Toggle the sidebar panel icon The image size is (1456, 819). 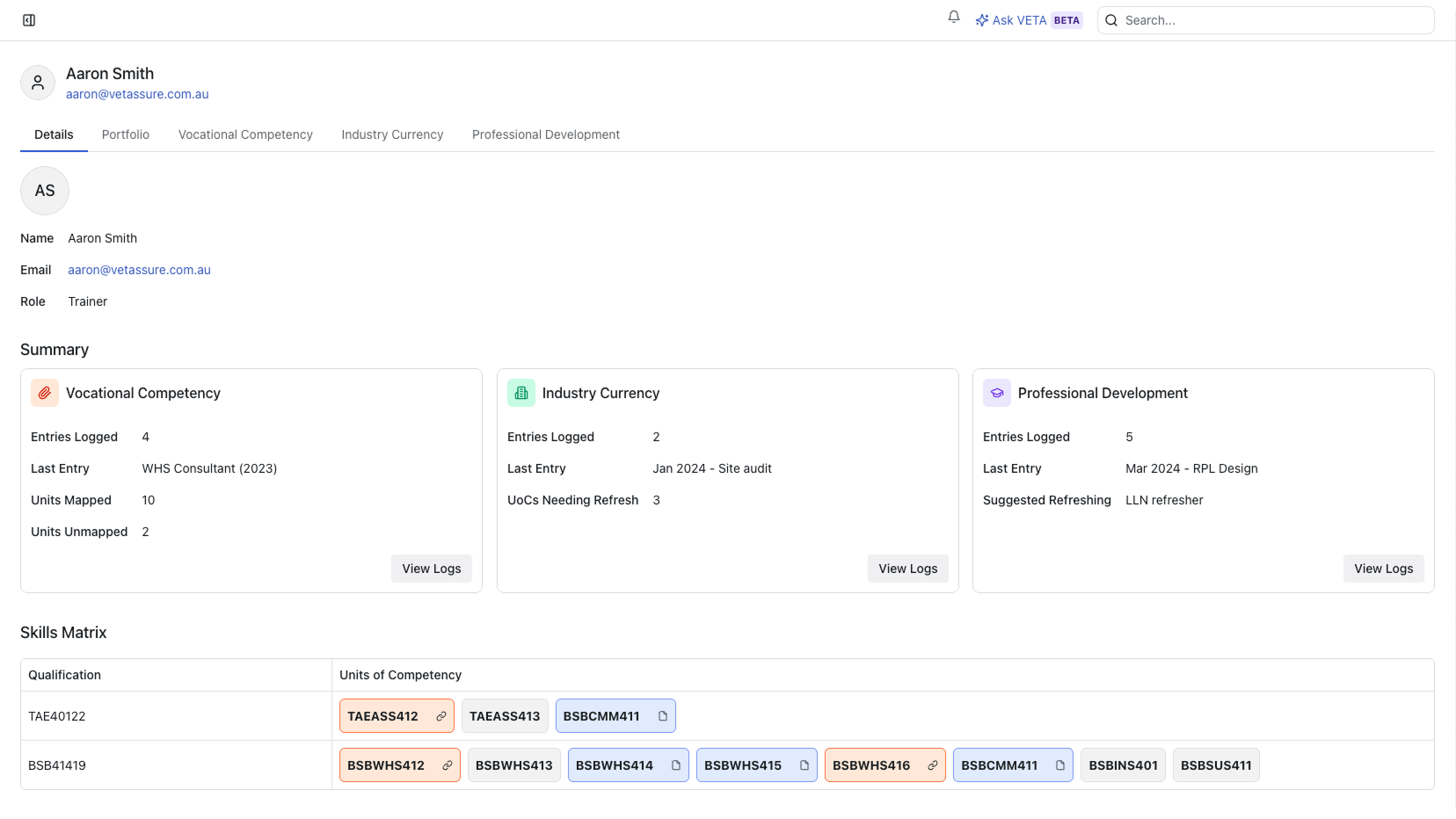pos(29,20)
